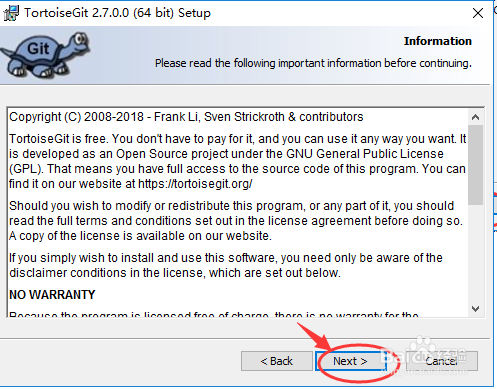Viewport: 497px width, 389px height.
Task: Click the 'Please read the following' subtitle
Action: pyautogui.click(x=313, y=63)
